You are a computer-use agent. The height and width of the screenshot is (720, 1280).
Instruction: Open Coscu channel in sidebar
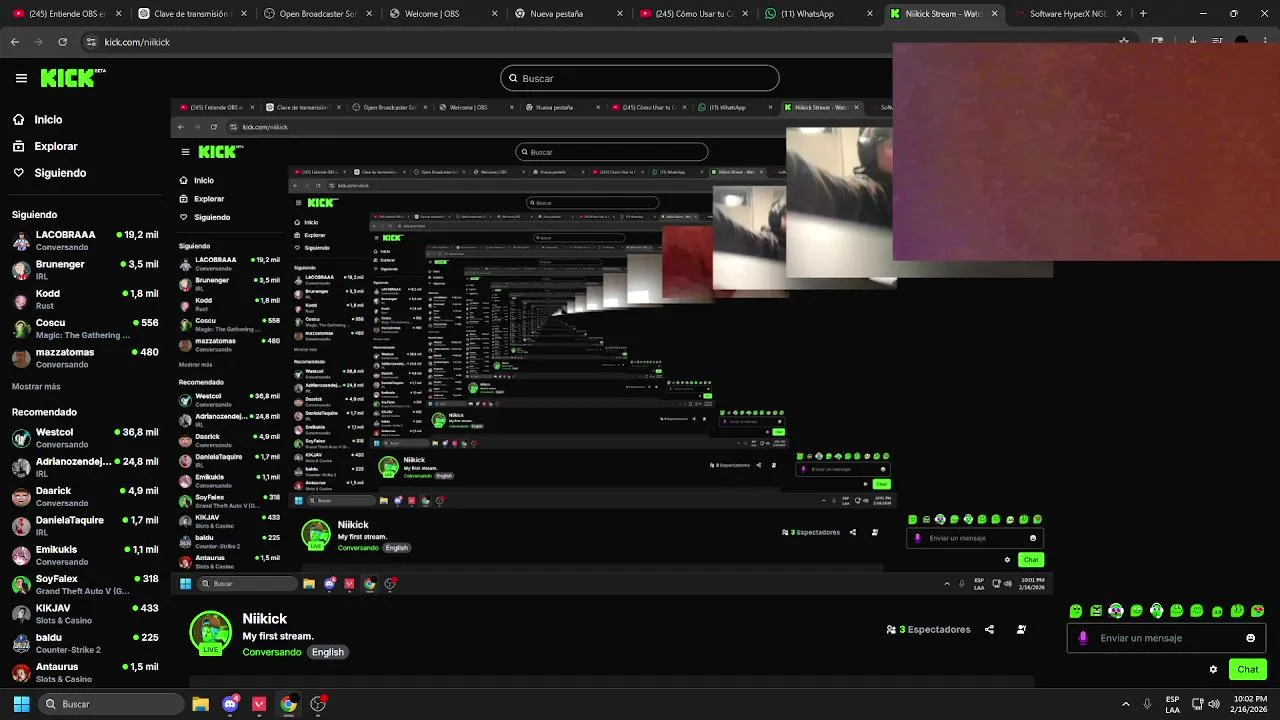(x=85, y=328)
